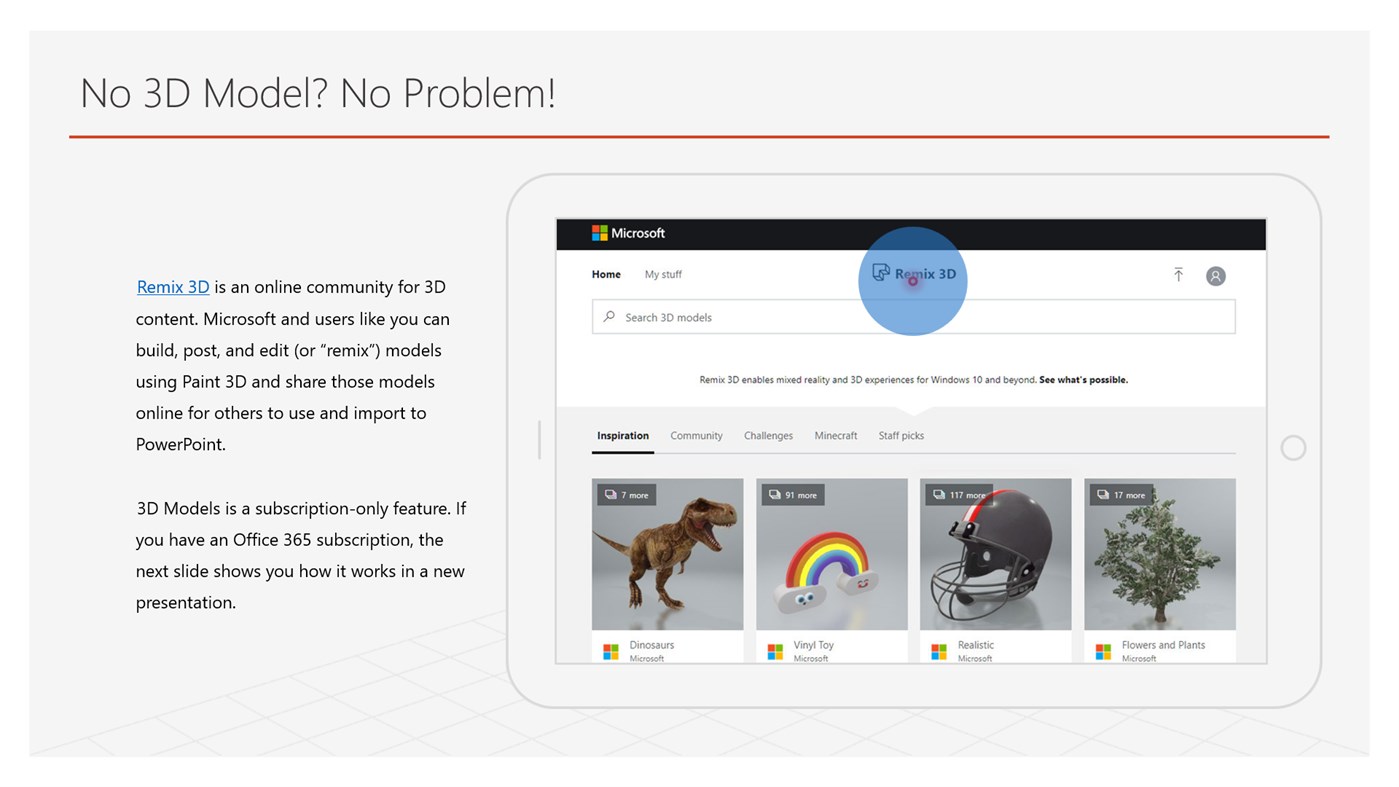This screenshot has height=787, width=1399.
Task: Click the stacked models icon on Realistic card
Action: point(937,494)
